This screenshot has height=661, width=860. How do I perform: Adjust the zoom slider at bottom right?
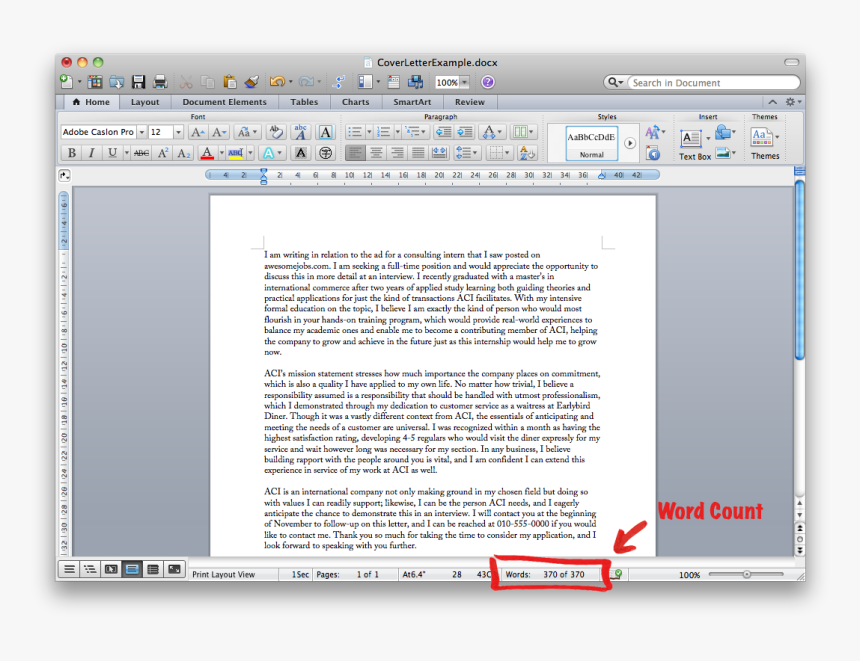[x=745, y=574]
